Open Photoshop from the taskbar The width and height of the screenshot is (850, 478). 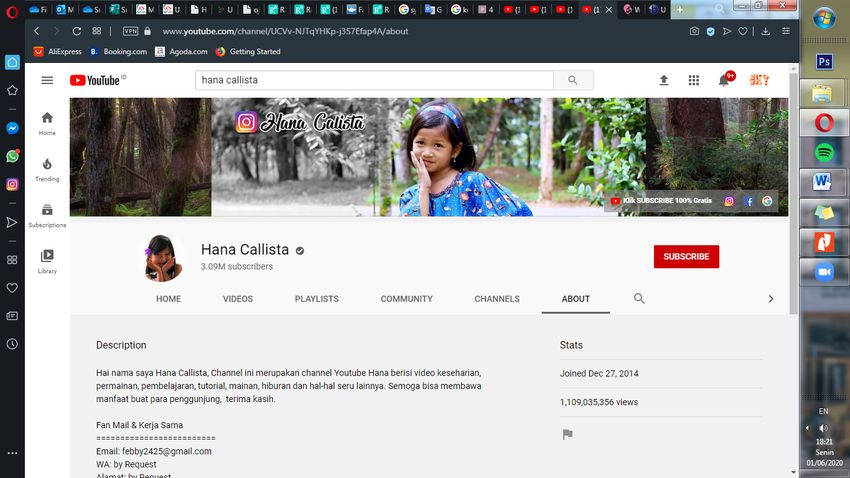[x=824, y=61]
